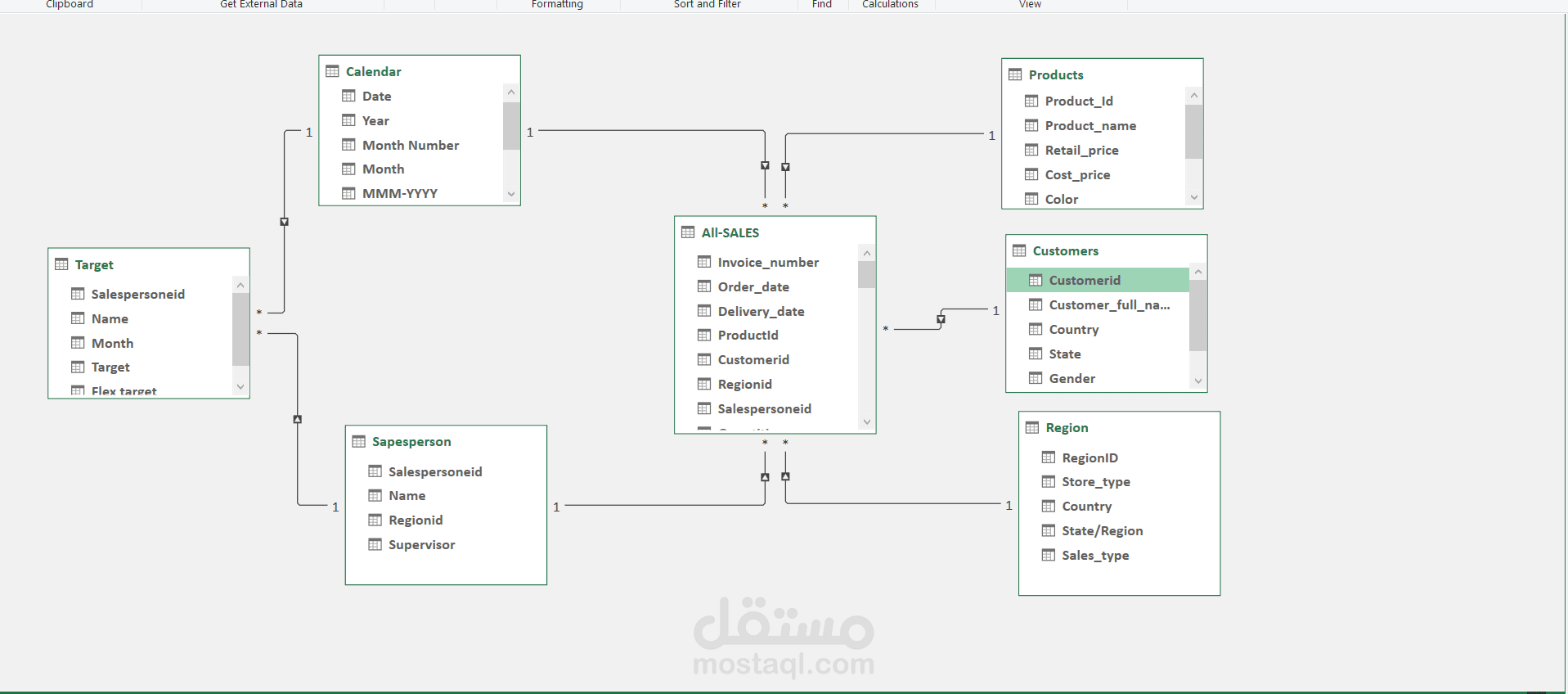This screenshot has width=1568, height=694.
Task: Select the Sapesperson to All-SALES relationship arrow
Action: click(765, 476)
